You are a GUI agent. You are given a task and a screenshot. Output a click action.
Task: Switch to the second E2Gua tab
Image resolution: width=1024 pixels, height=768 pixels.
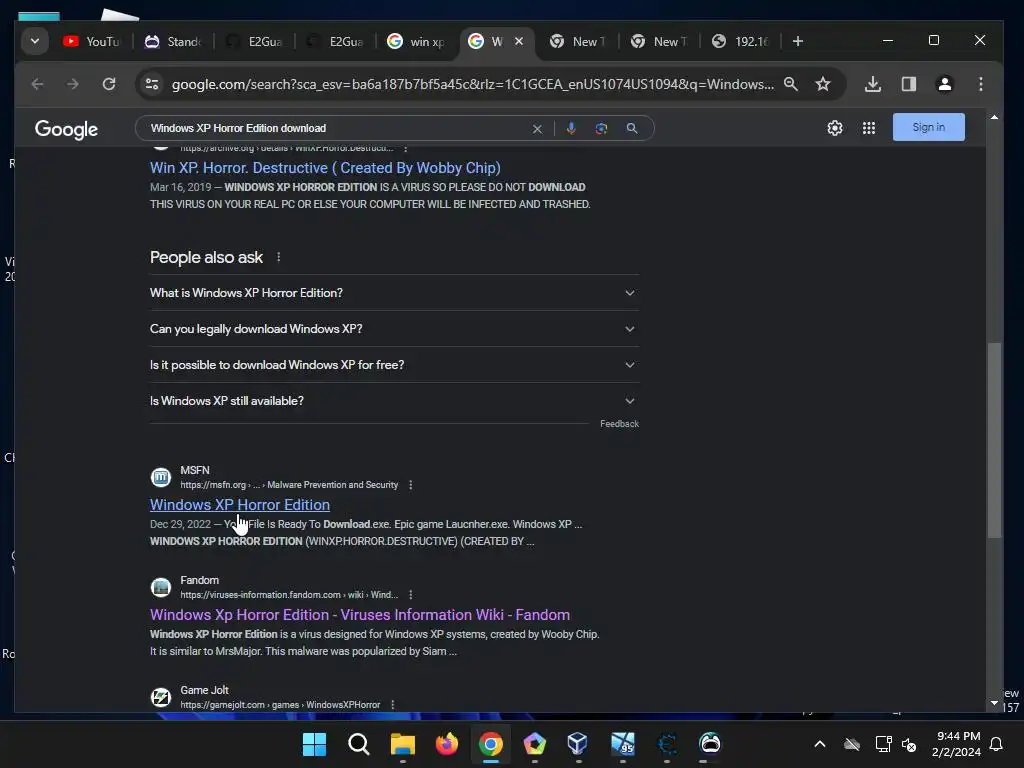point(335,41)
